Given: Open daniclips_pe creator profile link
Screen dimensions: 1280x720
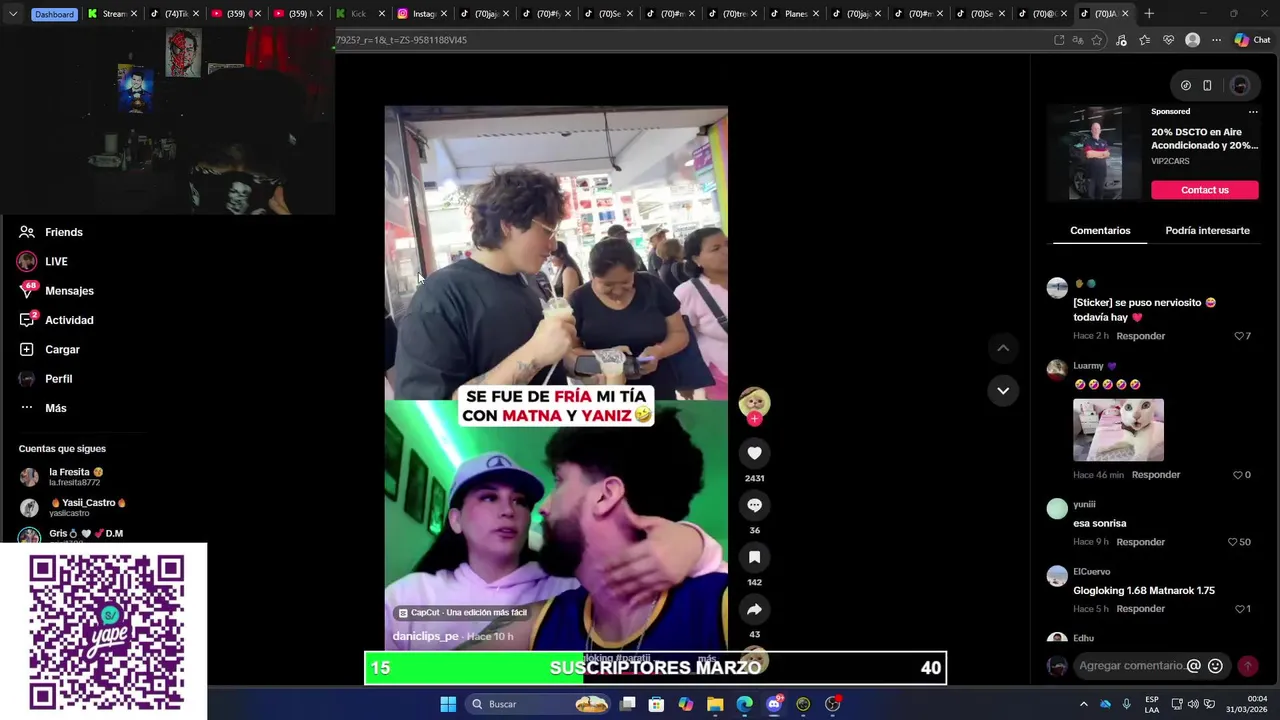Looking at the screenshot, I should tap(425, 636).
